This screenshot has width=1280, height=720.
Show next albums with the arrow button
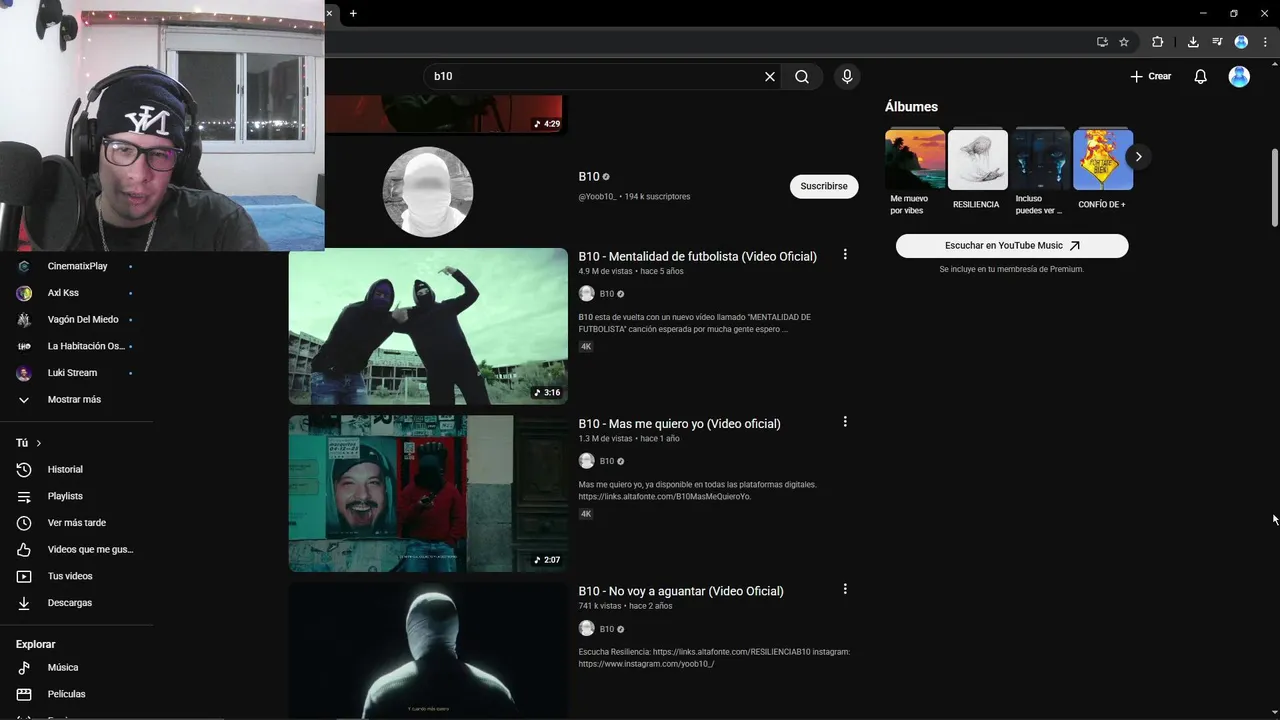1138,157
